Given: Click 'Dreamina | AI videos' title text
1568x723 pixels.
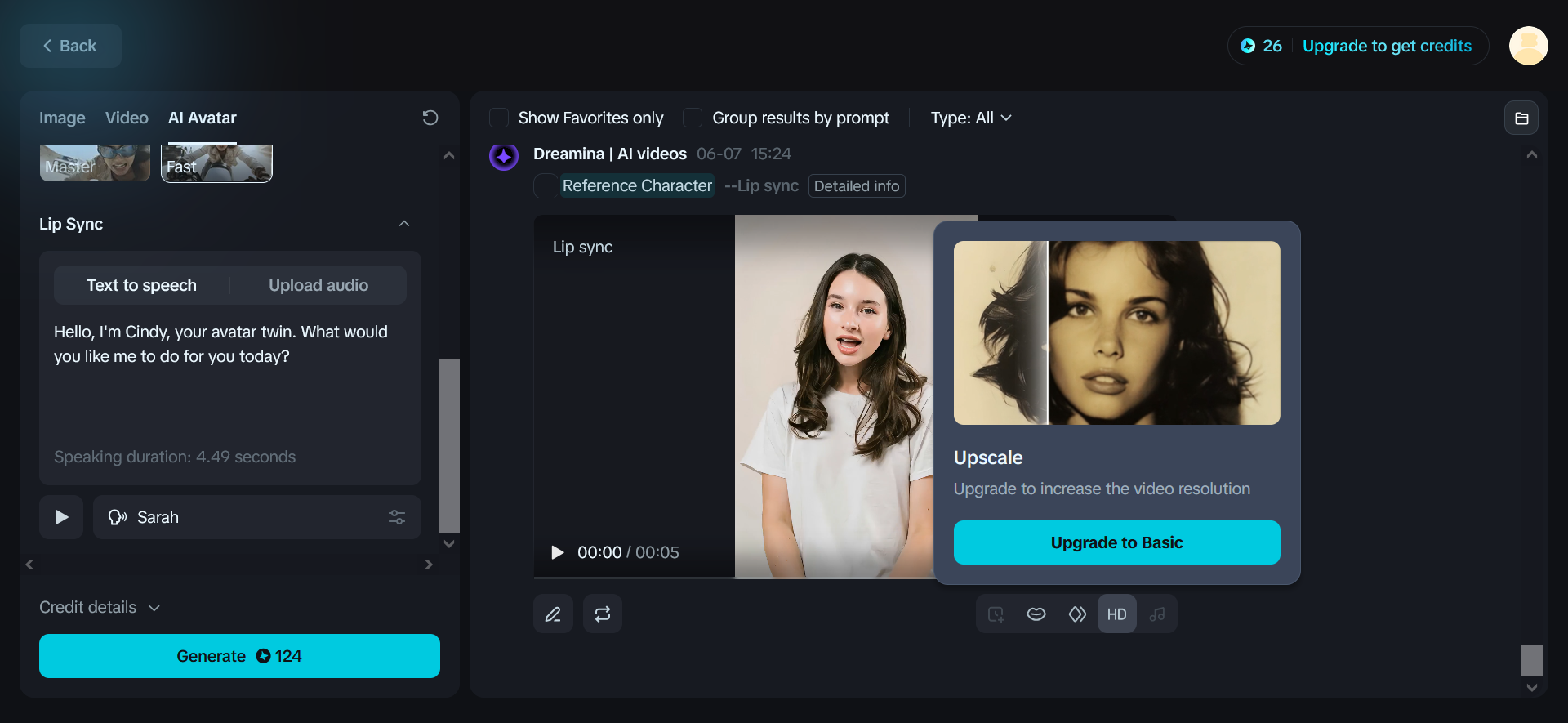Looking at the screenshot, I should [610, 154].
